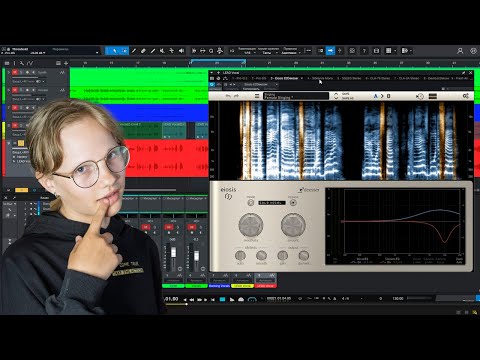Select the Range tool next to the Arrow tool
The width and height of the screenshot is (480, 360).
[x=124, y=51]
